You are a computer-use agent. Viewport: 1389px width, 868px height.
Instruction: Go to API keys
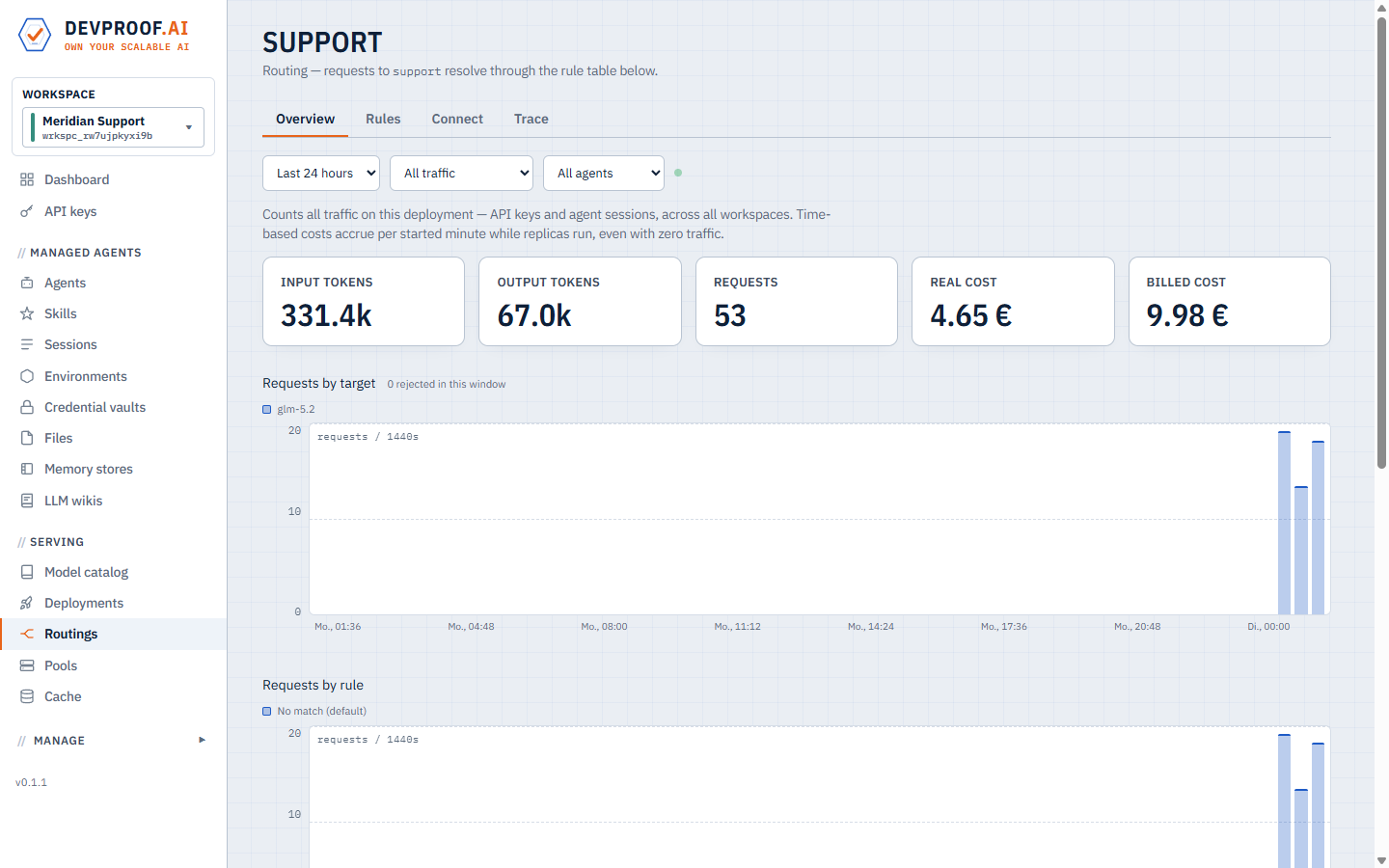[113, 211]
